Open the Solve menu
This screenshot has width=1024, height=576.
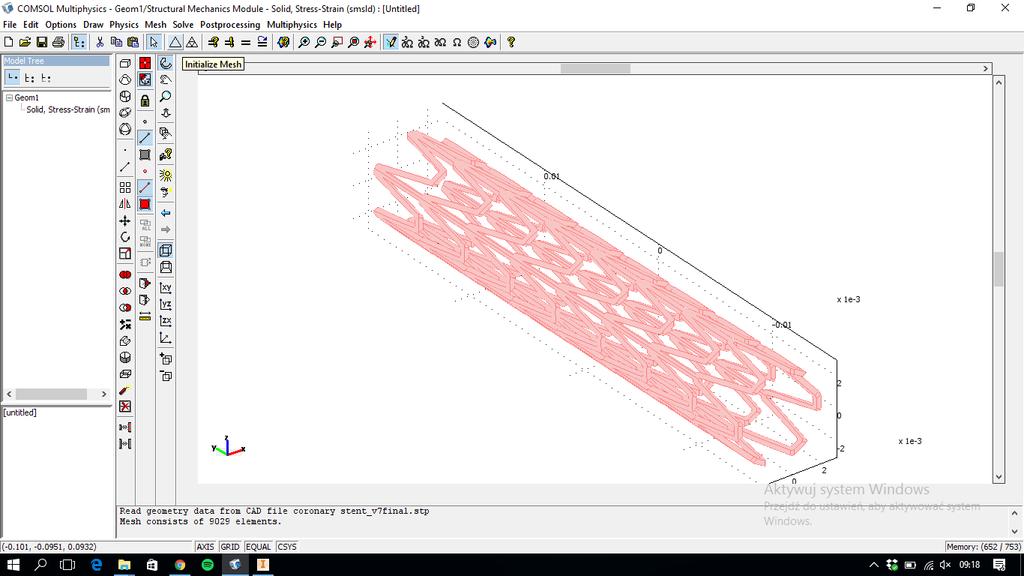tap(183, 25)
